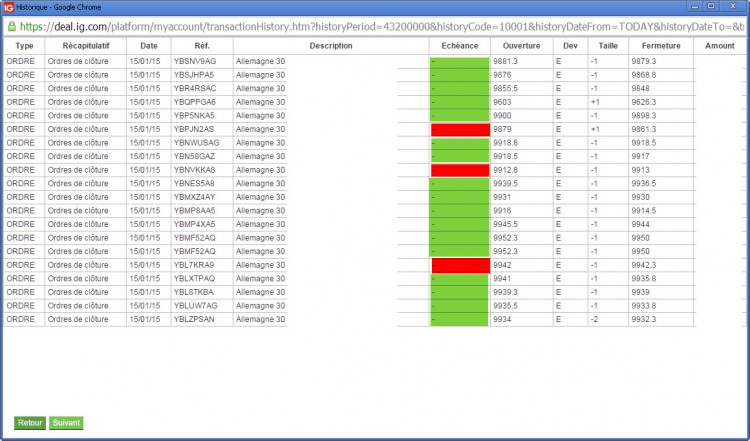Click opening price 9945.5
This screenshot has width=750, height=441.
tap(505, 224)
